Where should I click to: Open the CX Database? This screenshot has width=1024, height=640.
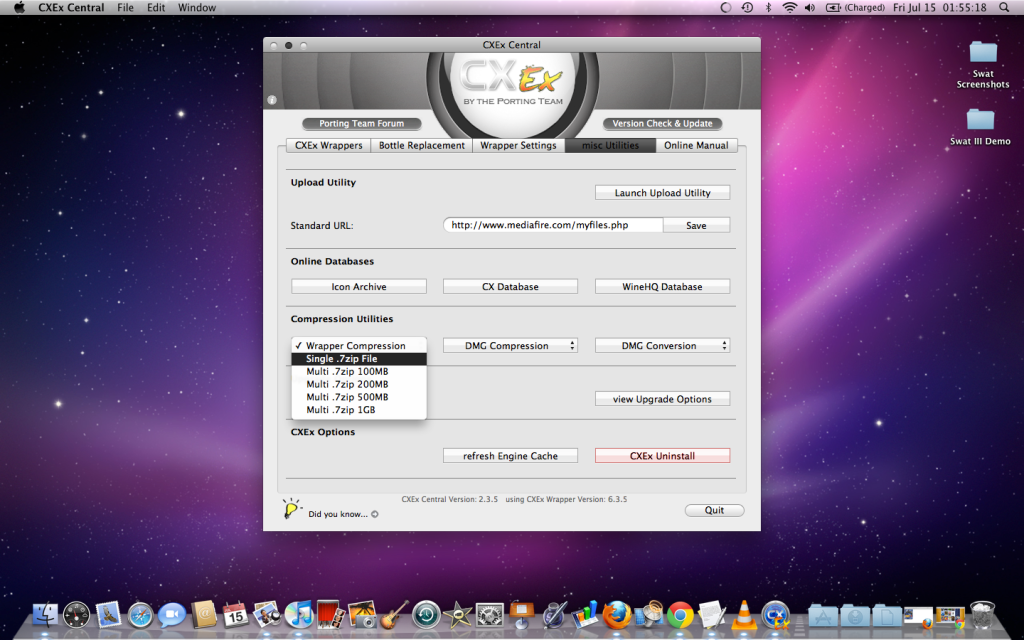[510, 287]
